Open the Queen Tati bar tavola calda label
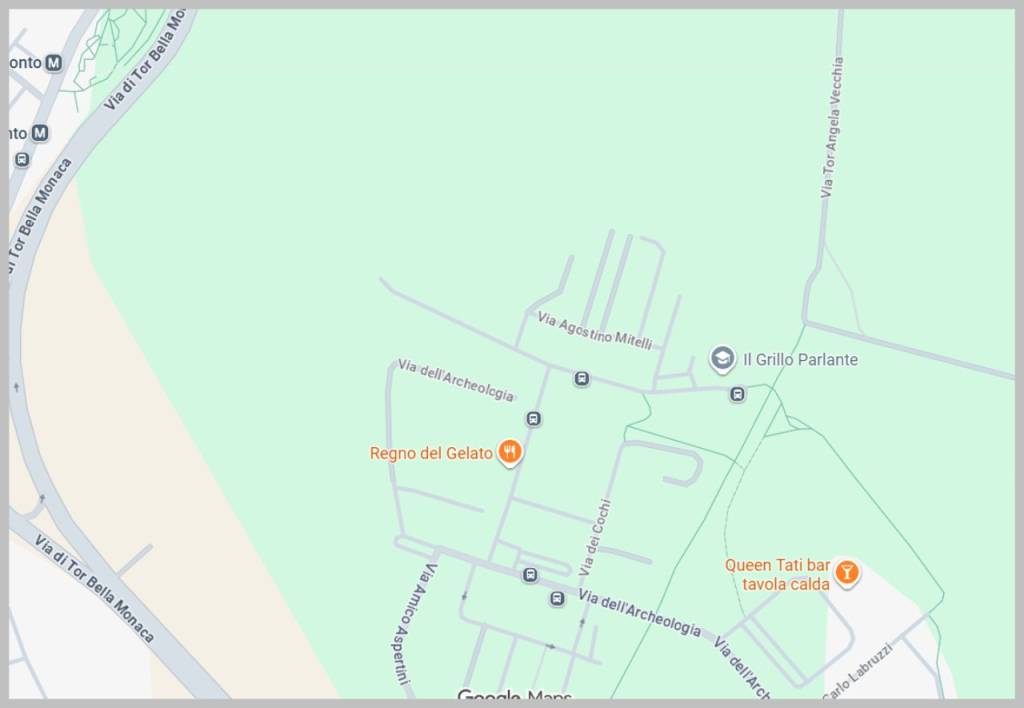 pos(778,575)
